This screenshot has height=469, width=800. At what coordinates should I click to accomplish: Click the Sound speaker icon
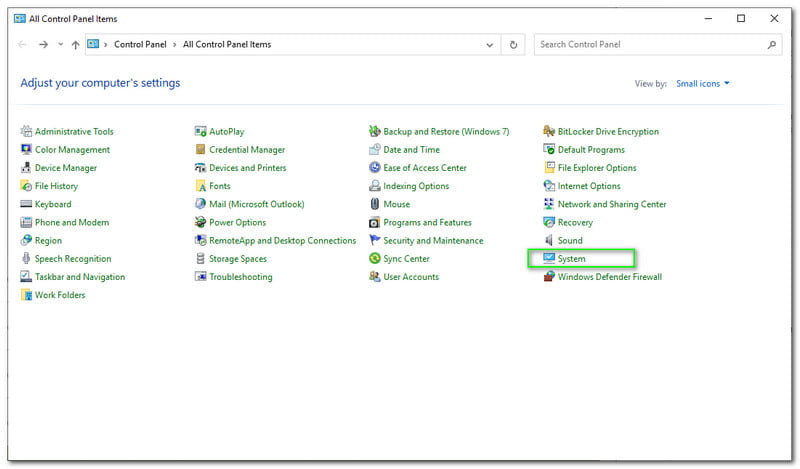[549, 241]
